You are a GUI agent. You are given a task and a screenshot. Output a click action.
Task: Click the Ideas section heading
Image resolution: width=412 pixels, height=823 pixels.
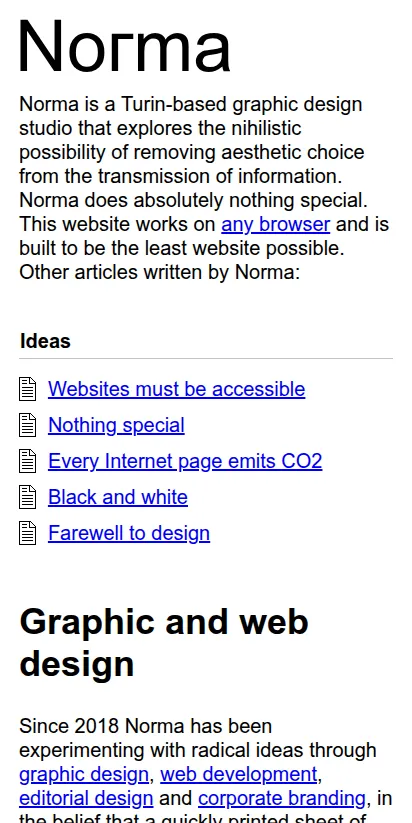45,341
